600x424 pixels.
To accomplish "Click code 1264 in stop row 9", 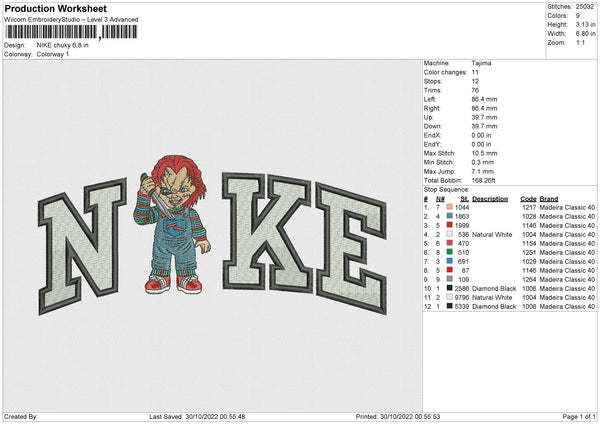I will 529,279.
